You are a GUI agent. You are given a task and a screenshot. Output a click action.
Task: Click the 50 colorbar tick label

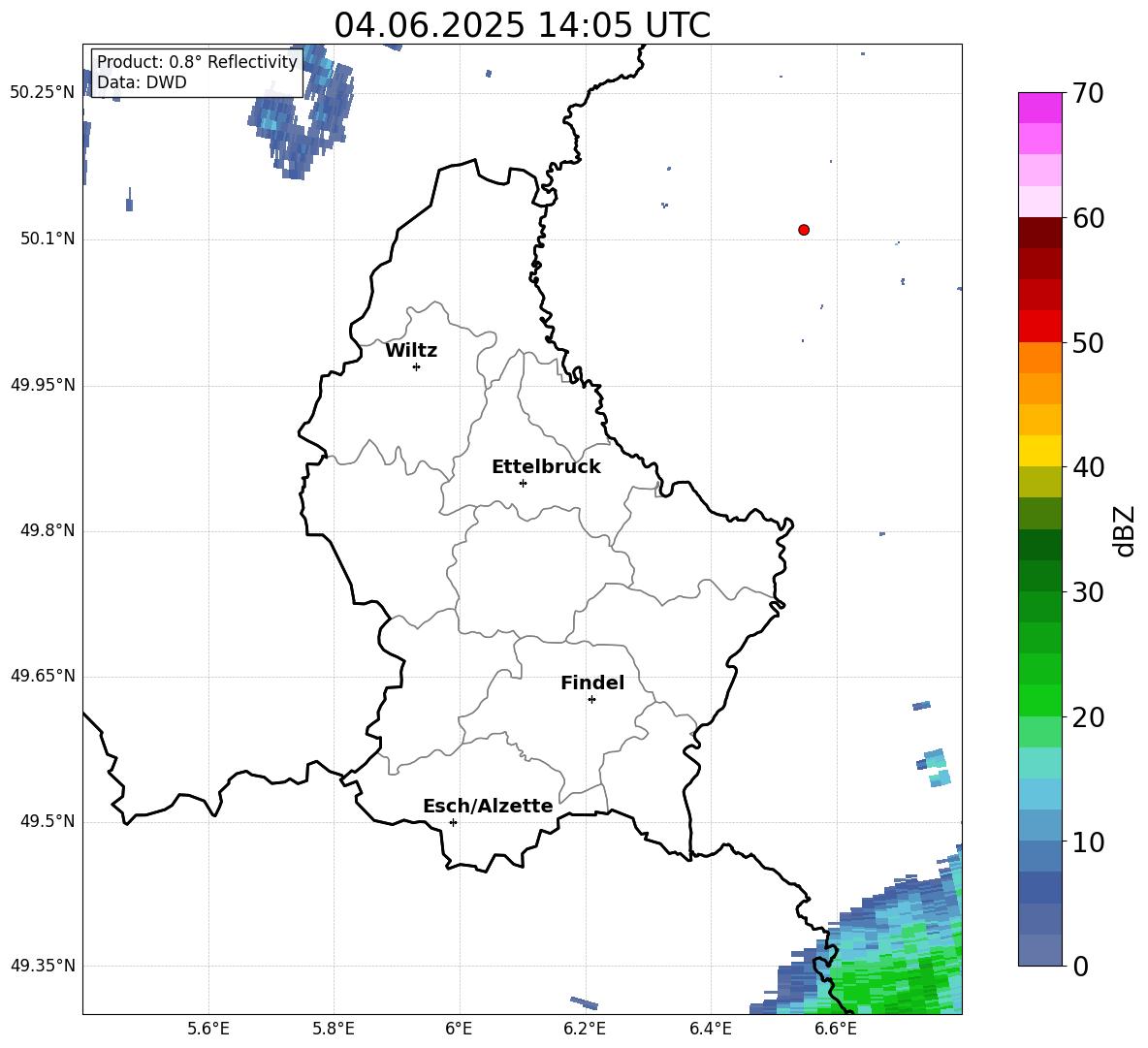click(x=1088, y=343)
